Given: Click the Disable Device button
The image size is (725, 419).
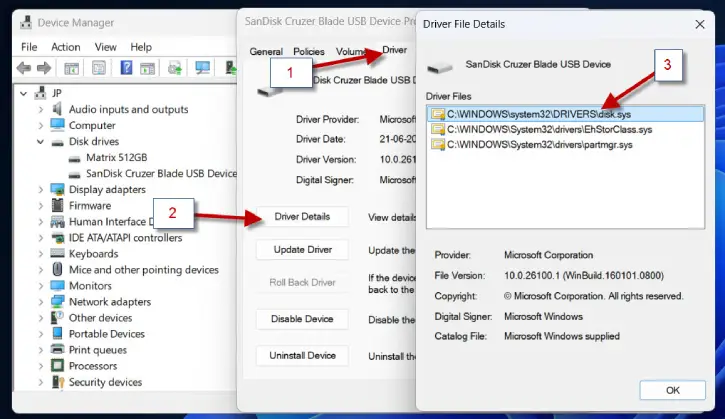Looking at the screenshot, I should click(302, 319).
